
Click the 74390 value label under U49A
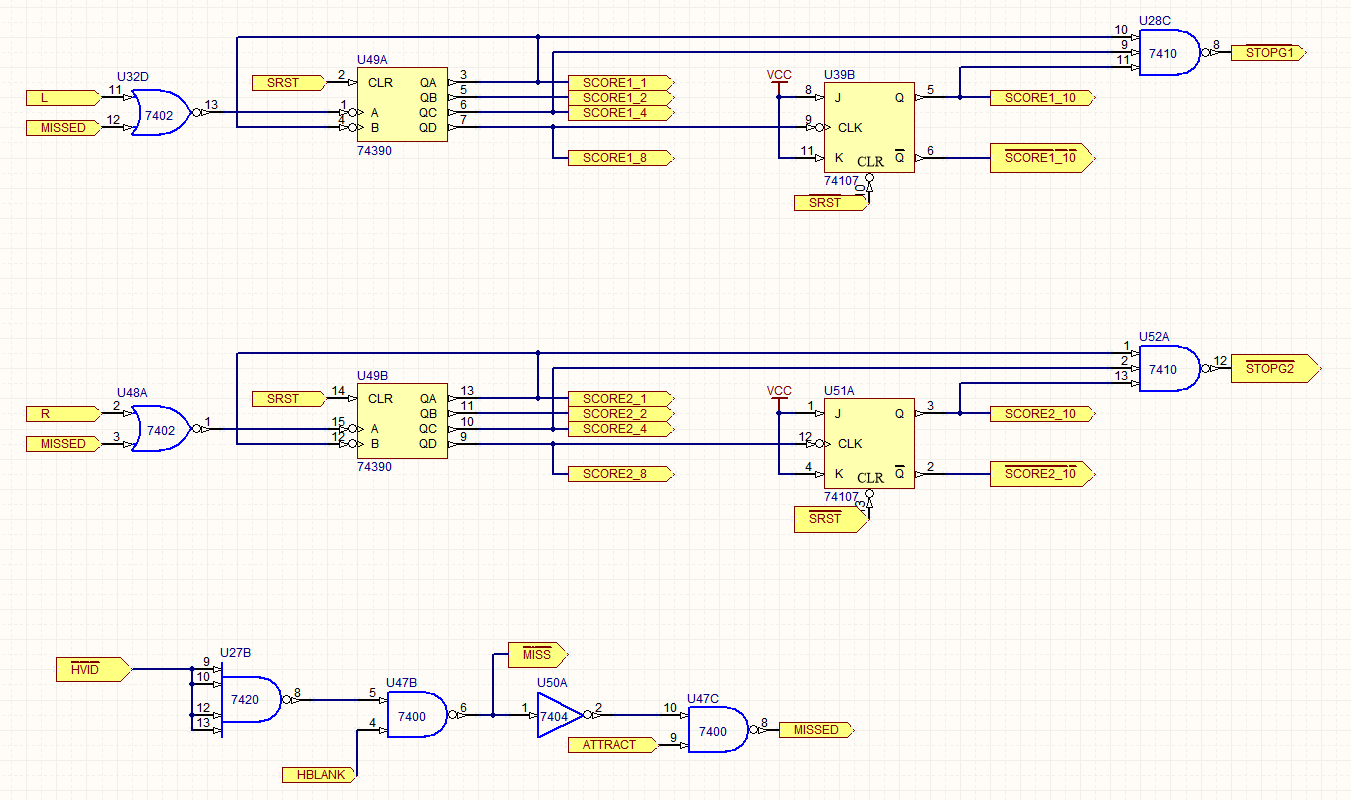coord(375,151)
